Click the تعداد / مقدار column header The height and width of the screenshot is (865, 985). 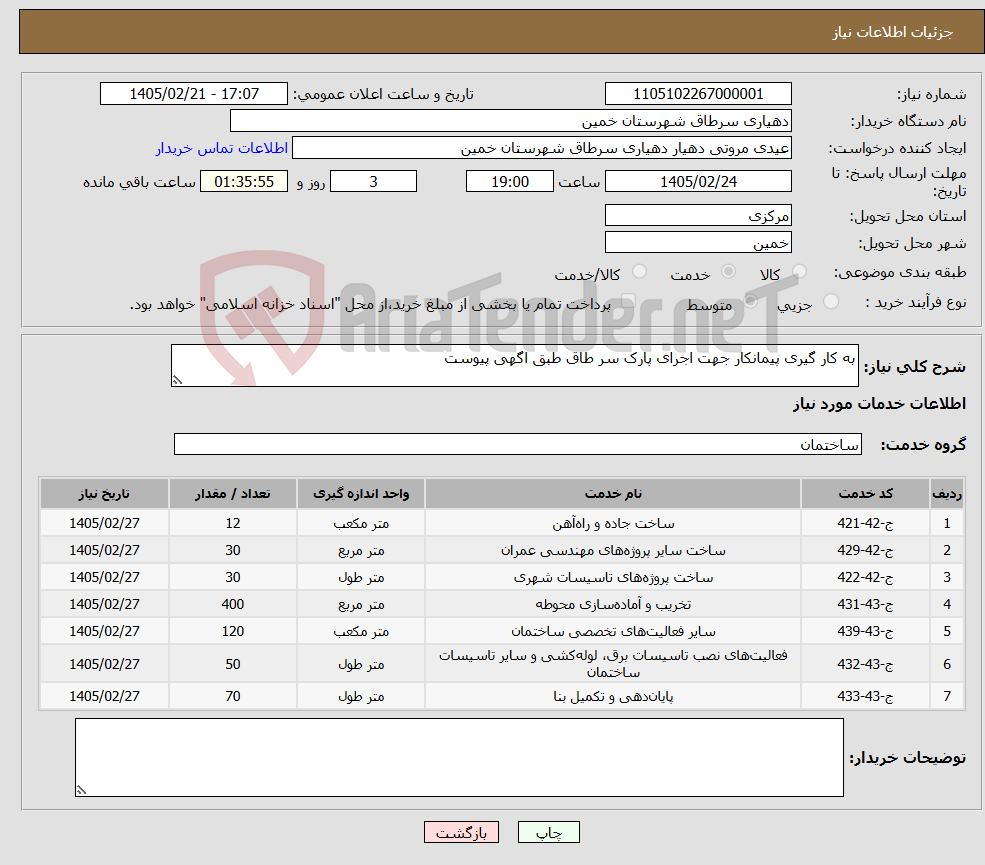click(232, 494)
